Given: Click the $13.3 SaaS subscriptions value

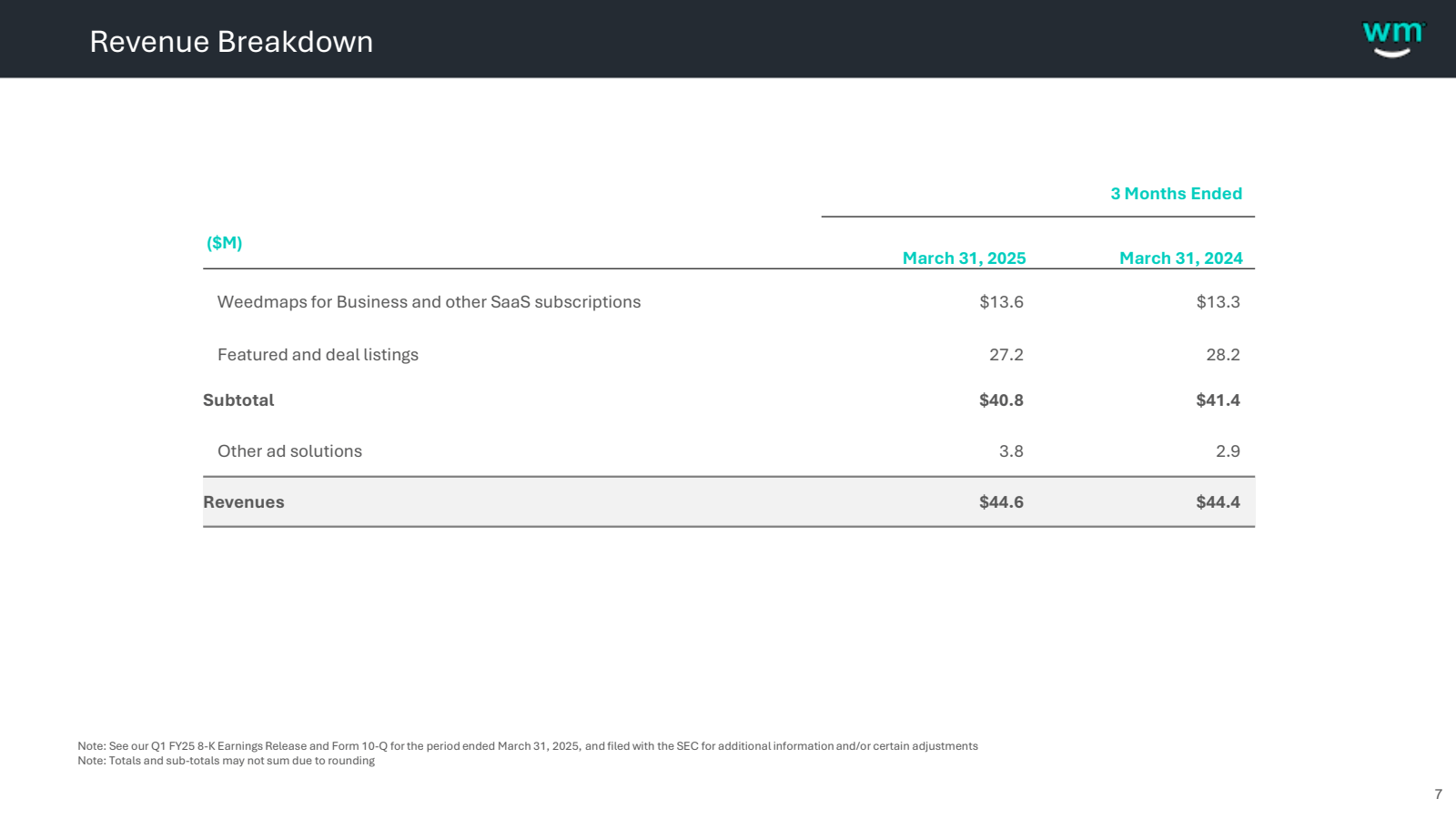Looking at the screenshot, I should click(x=1218, y=302).
